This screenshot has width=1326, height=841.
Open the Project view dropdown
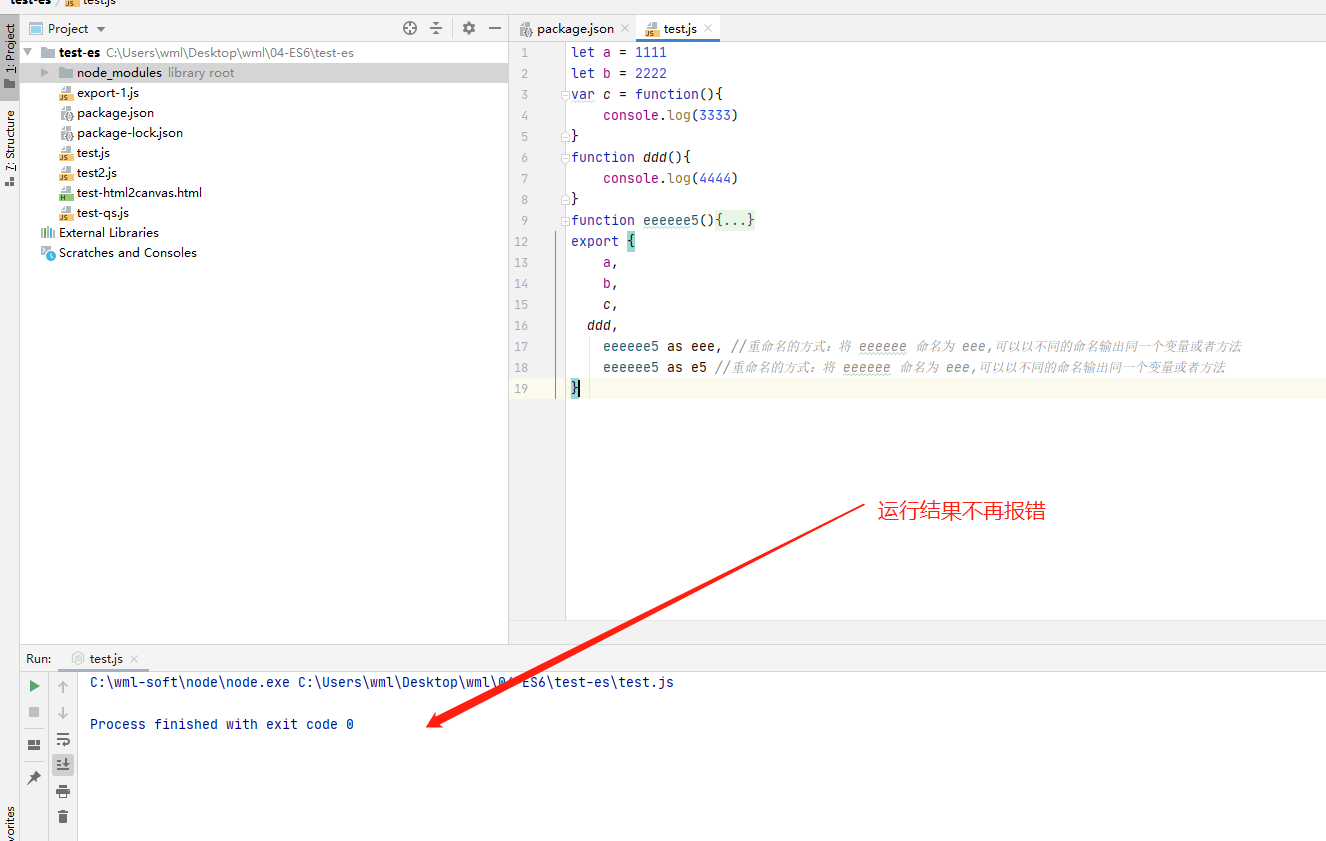(x=101, y=29)
